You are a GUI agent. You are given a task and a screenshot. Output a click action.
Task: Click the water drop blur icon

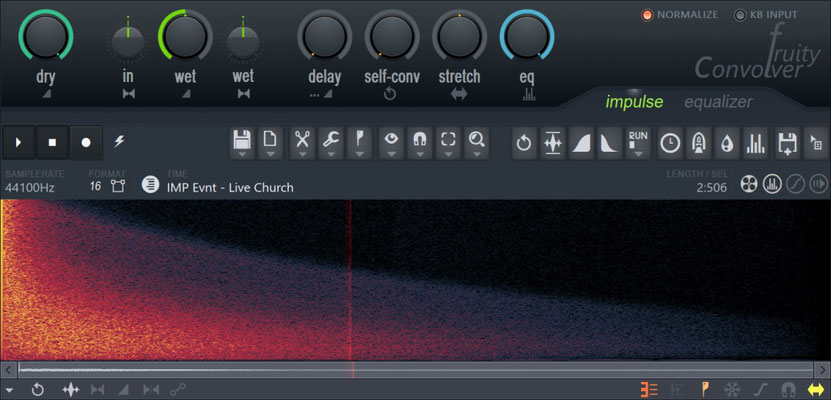727,143
